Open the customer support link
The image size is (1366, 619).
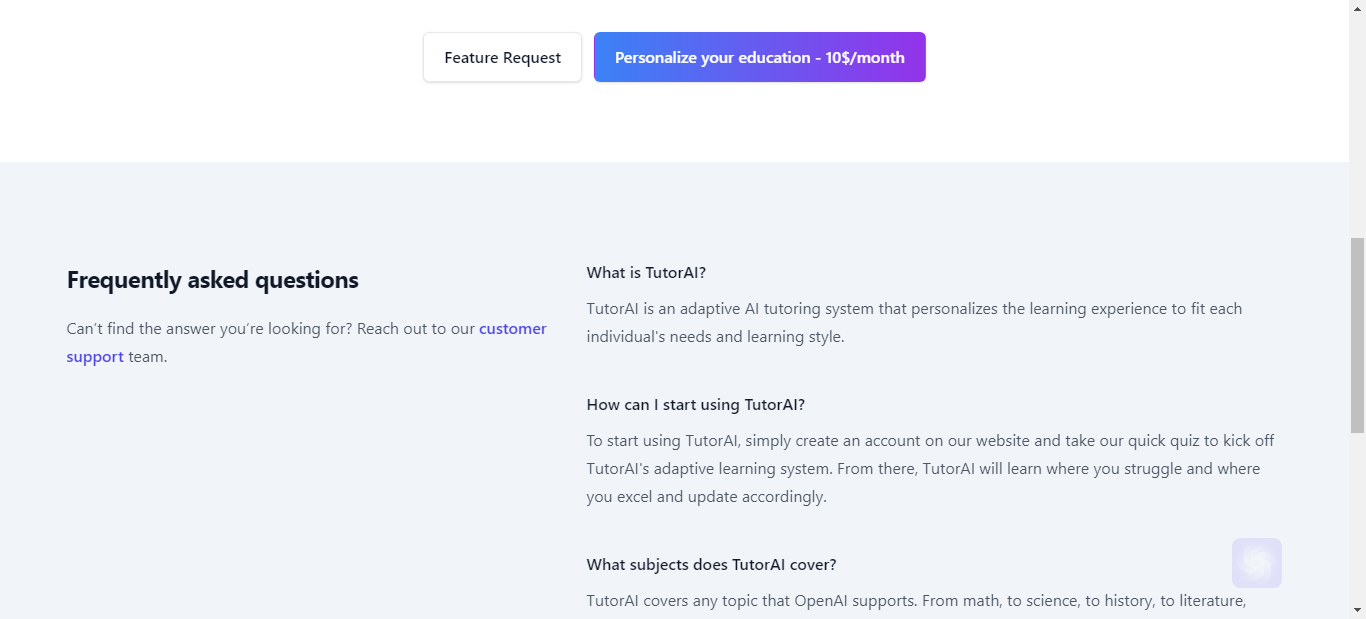coord(307,342)
